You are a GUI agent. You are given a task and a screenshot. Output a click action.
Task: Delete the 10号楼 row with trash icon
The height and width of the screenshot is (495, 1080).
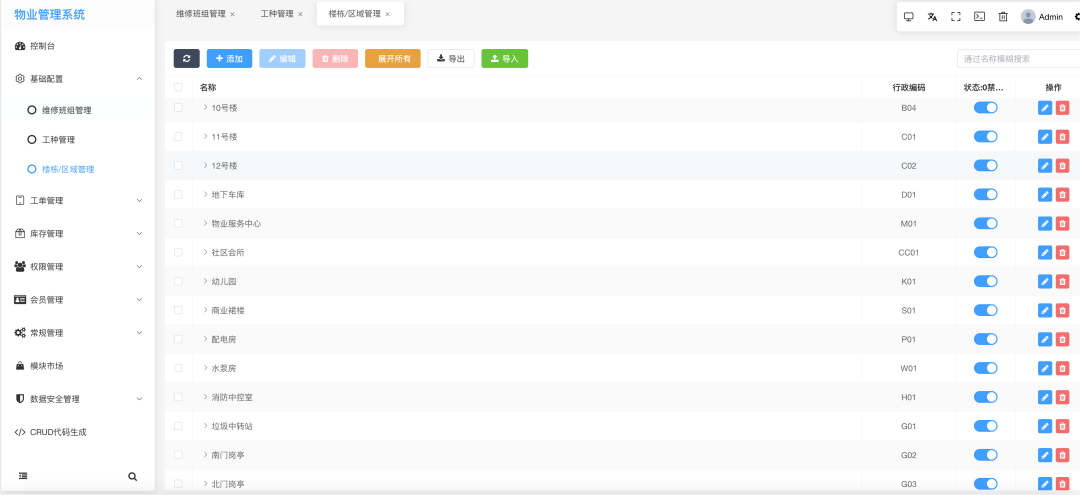[x=1062, y=108]
